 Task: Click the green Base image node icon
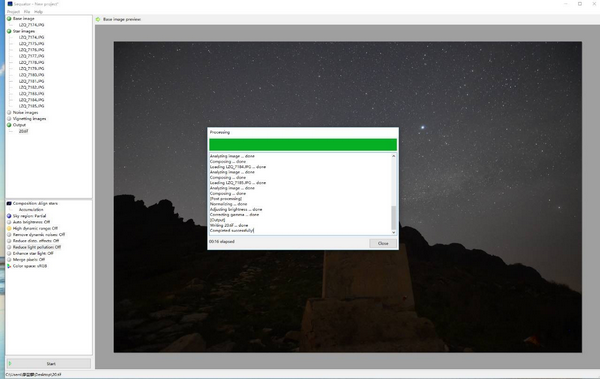(x=9, y=18)
